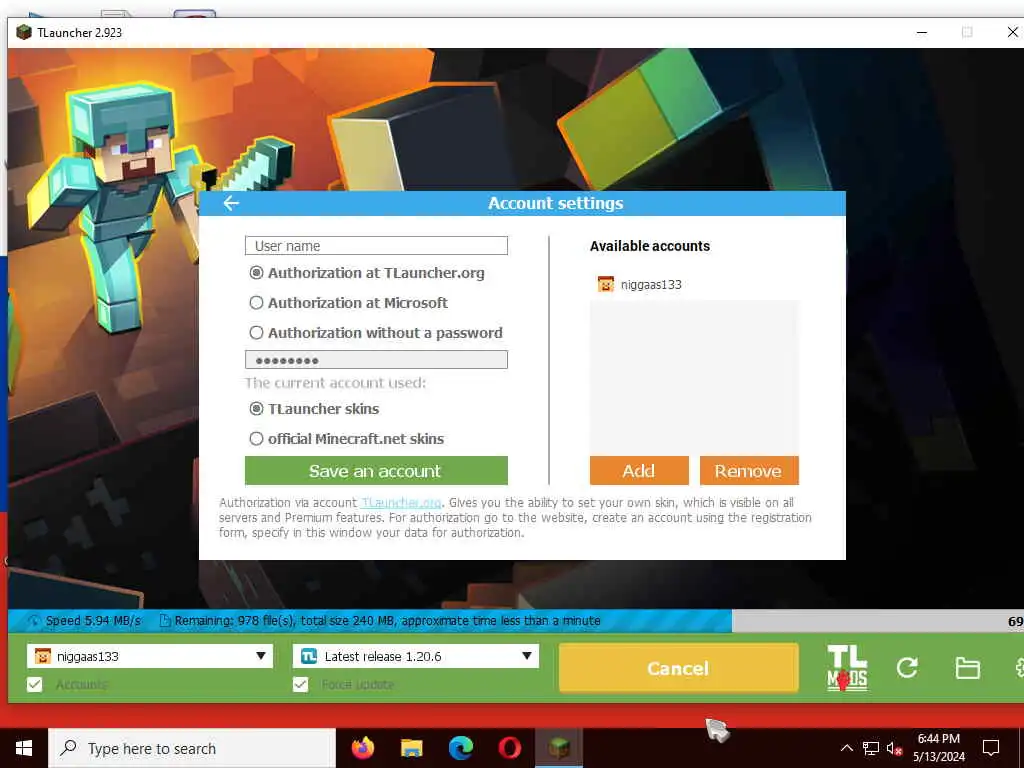This screenshot has height=768, width=1024.
Task: Open File Explorer from the taskbar
Action: (411, 748)
